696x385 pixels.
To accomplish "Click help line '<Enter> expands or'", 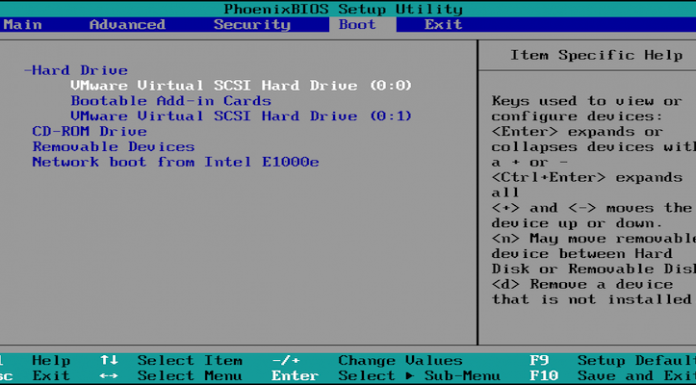I will click(577, 131).
